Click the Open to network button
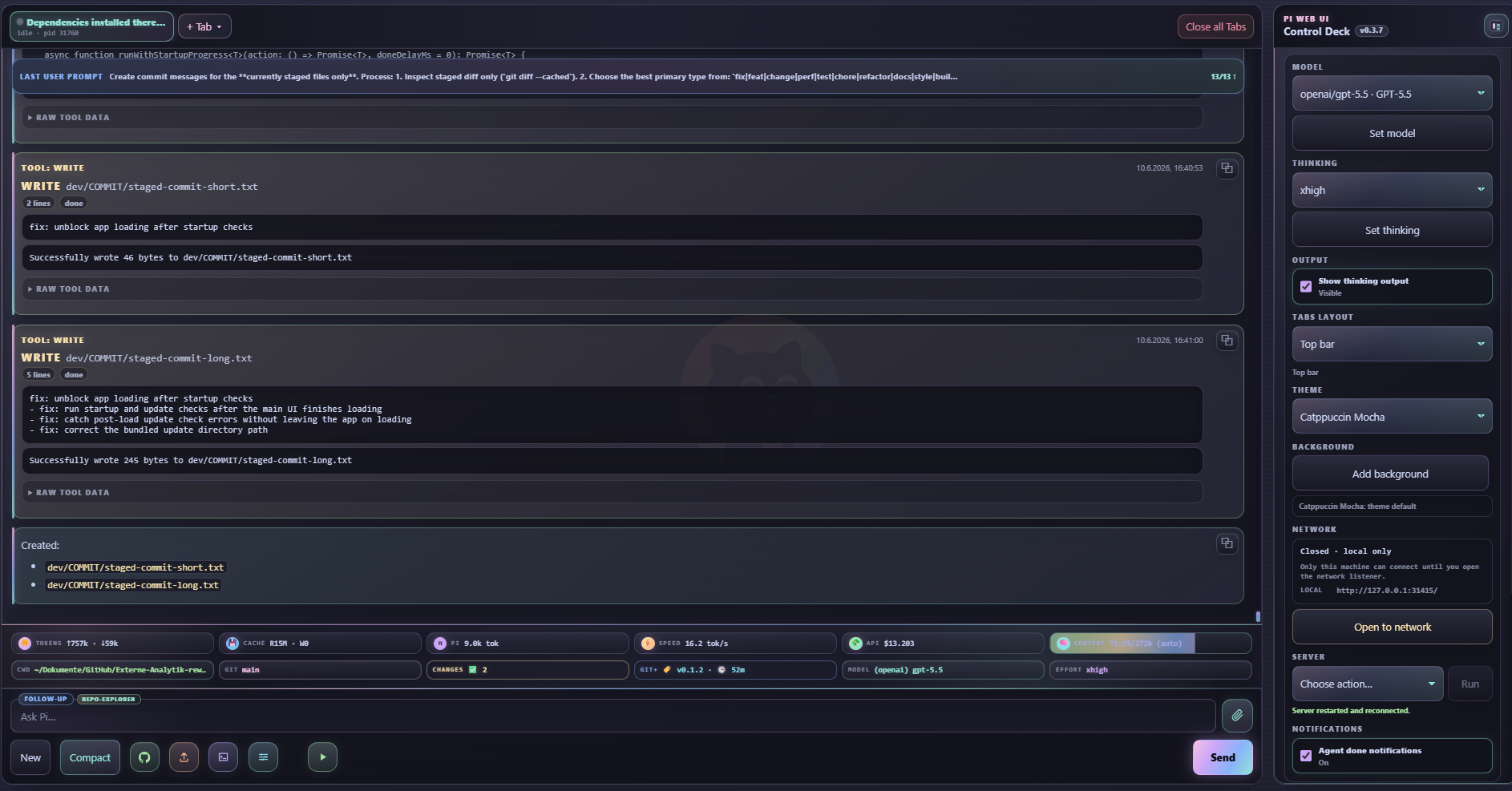The width and height of the screenshot is (1512, 791). (1392, 627)
